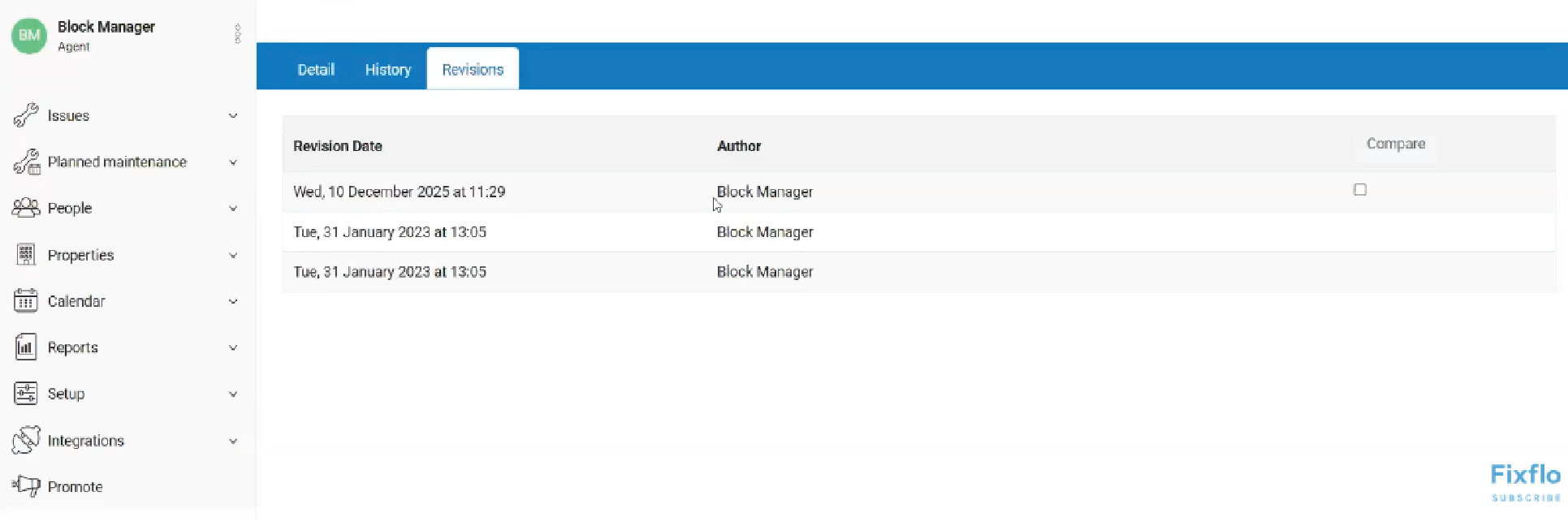Click the Revision Date column header
The height and width of the screenshot is (522, 1568).
pos(338,146)
